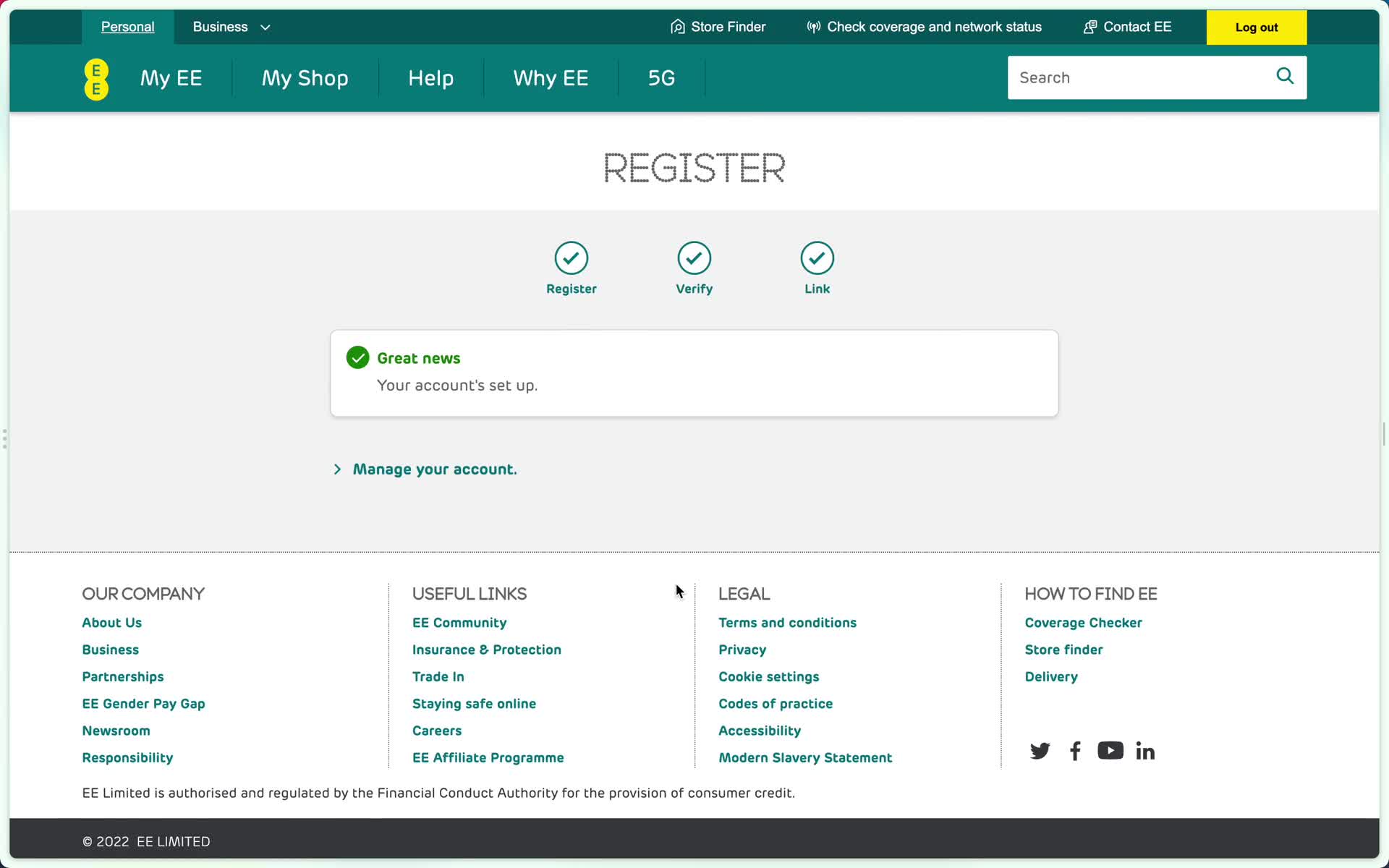Click the Contact EE chat icon
1389x868 pixels.
point(1089,27)
